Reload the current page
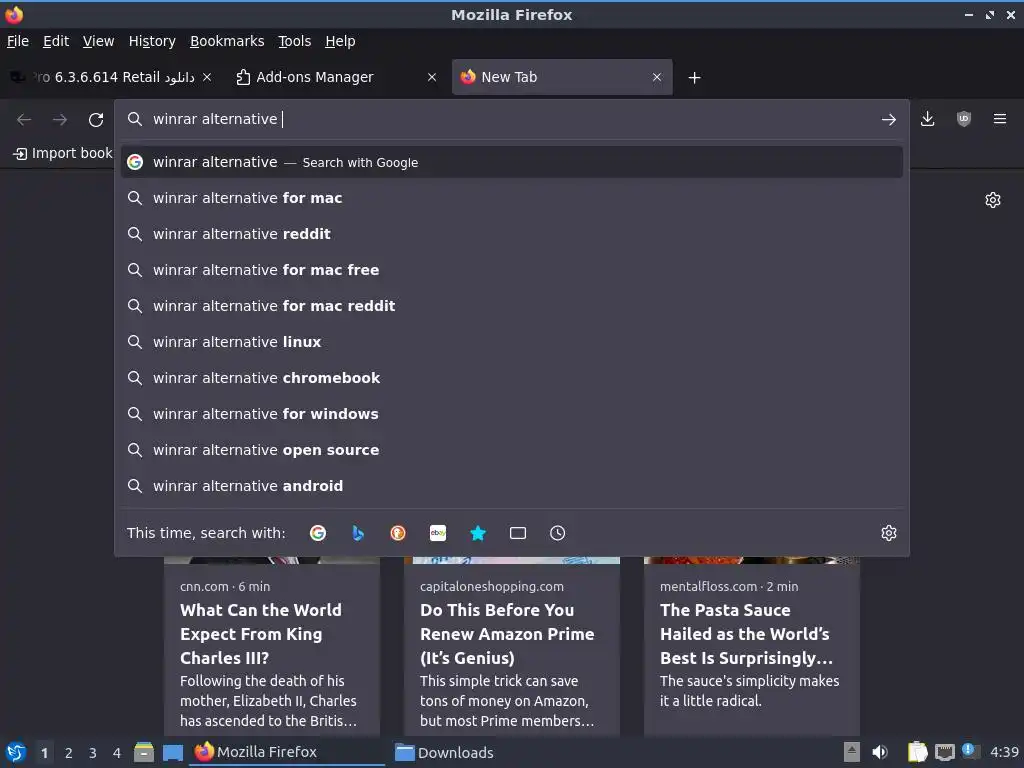1024x768 pixels. (96, 120)
